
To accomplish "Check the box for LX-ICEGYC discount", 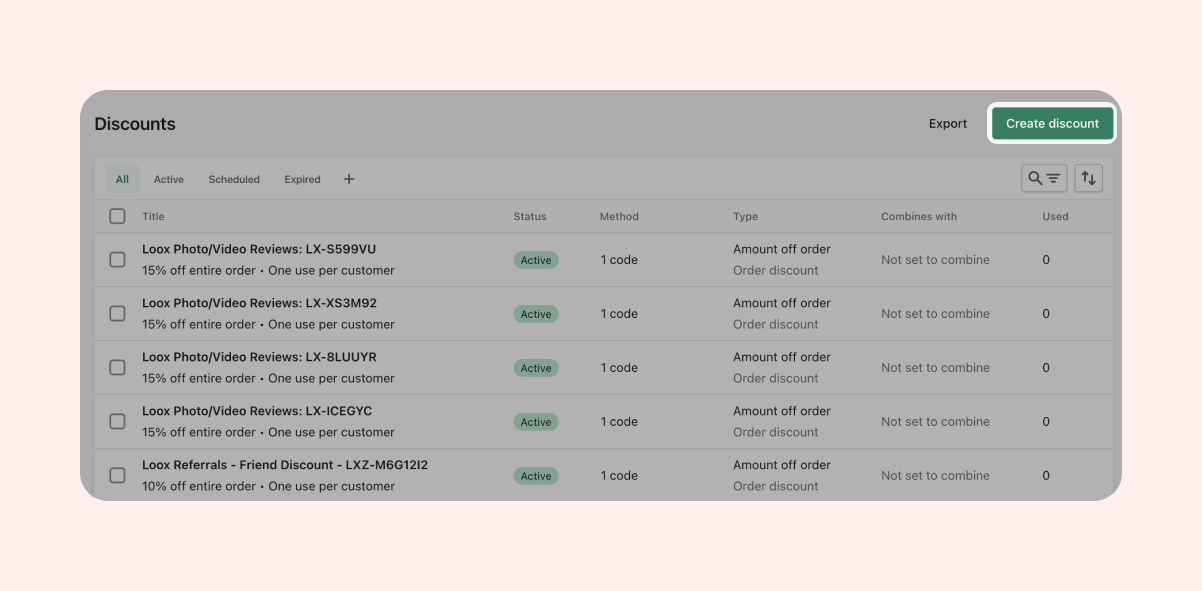I will 117,422.
